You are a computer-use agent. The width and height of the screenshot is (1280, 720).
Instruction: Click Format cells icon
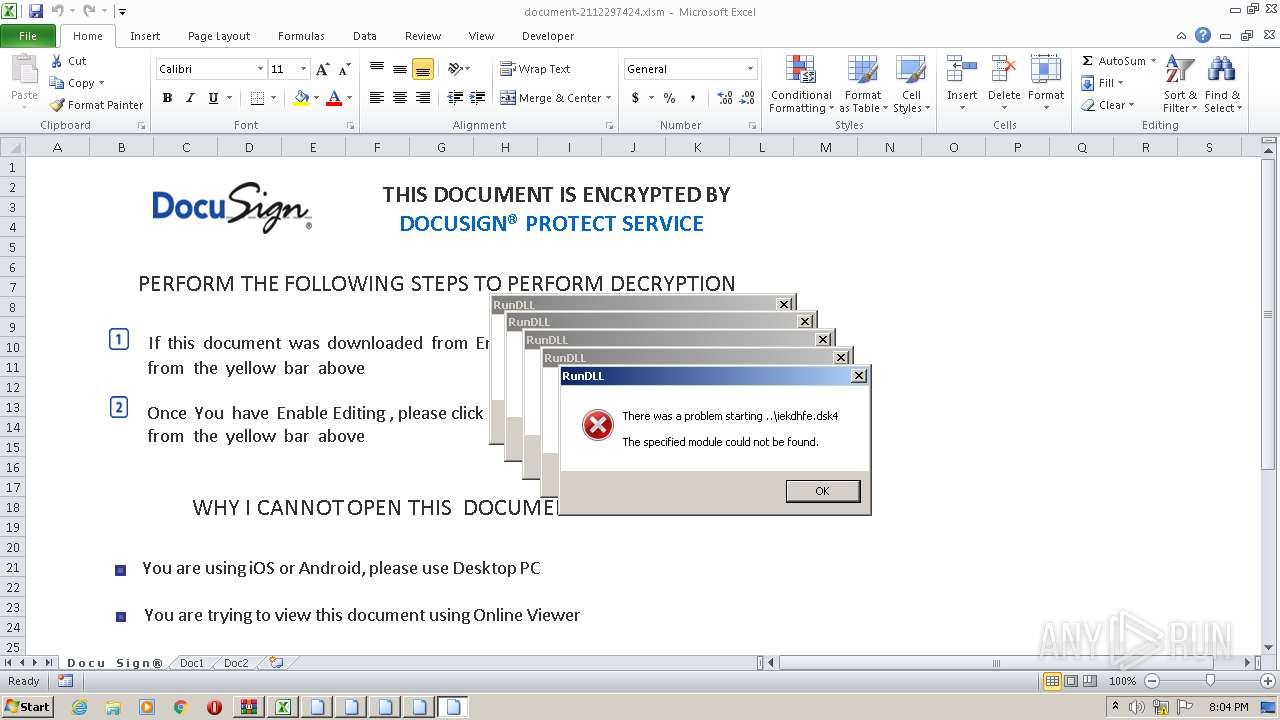pos(1046,69)
